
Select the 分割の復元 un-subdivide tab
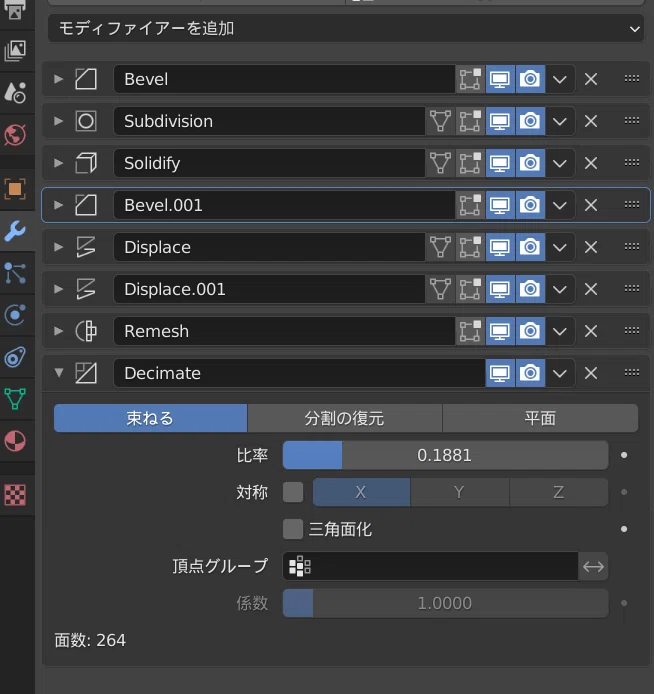coord(345,418)
